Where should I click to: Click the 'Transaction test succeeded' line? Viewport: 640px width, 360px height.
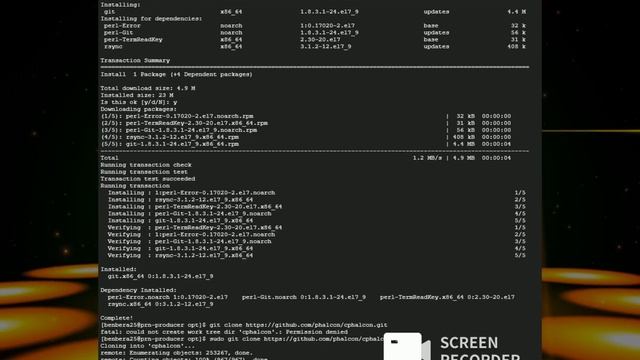point(148,178)
